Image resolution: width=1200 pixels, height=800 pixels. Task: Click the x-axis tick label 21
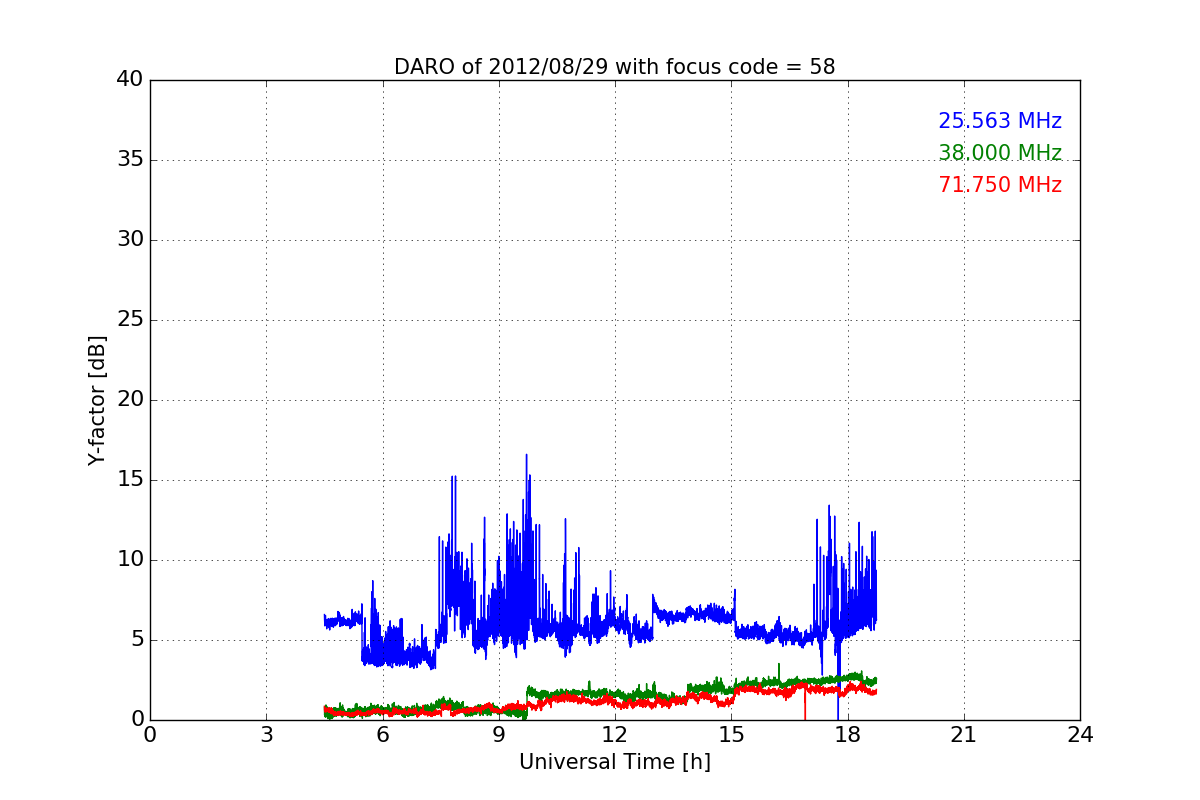964,735
